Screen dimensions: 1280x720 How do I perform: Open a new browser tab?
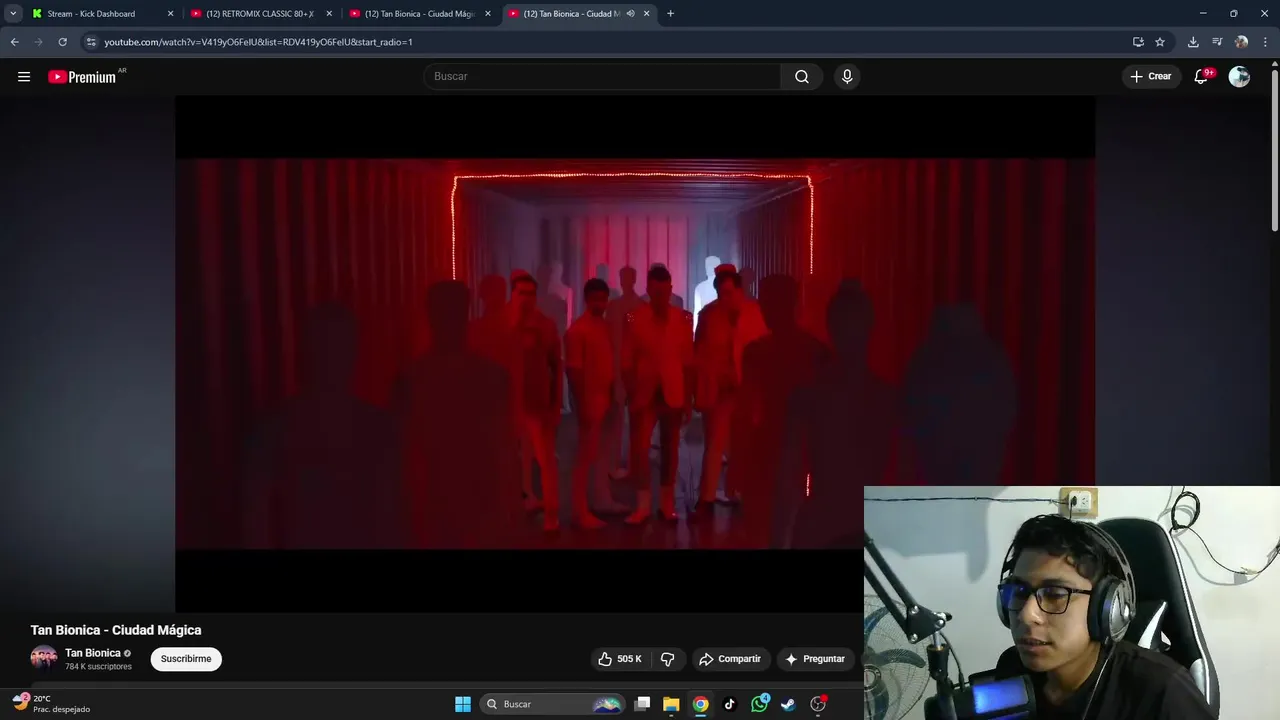(x=670, y=14)
